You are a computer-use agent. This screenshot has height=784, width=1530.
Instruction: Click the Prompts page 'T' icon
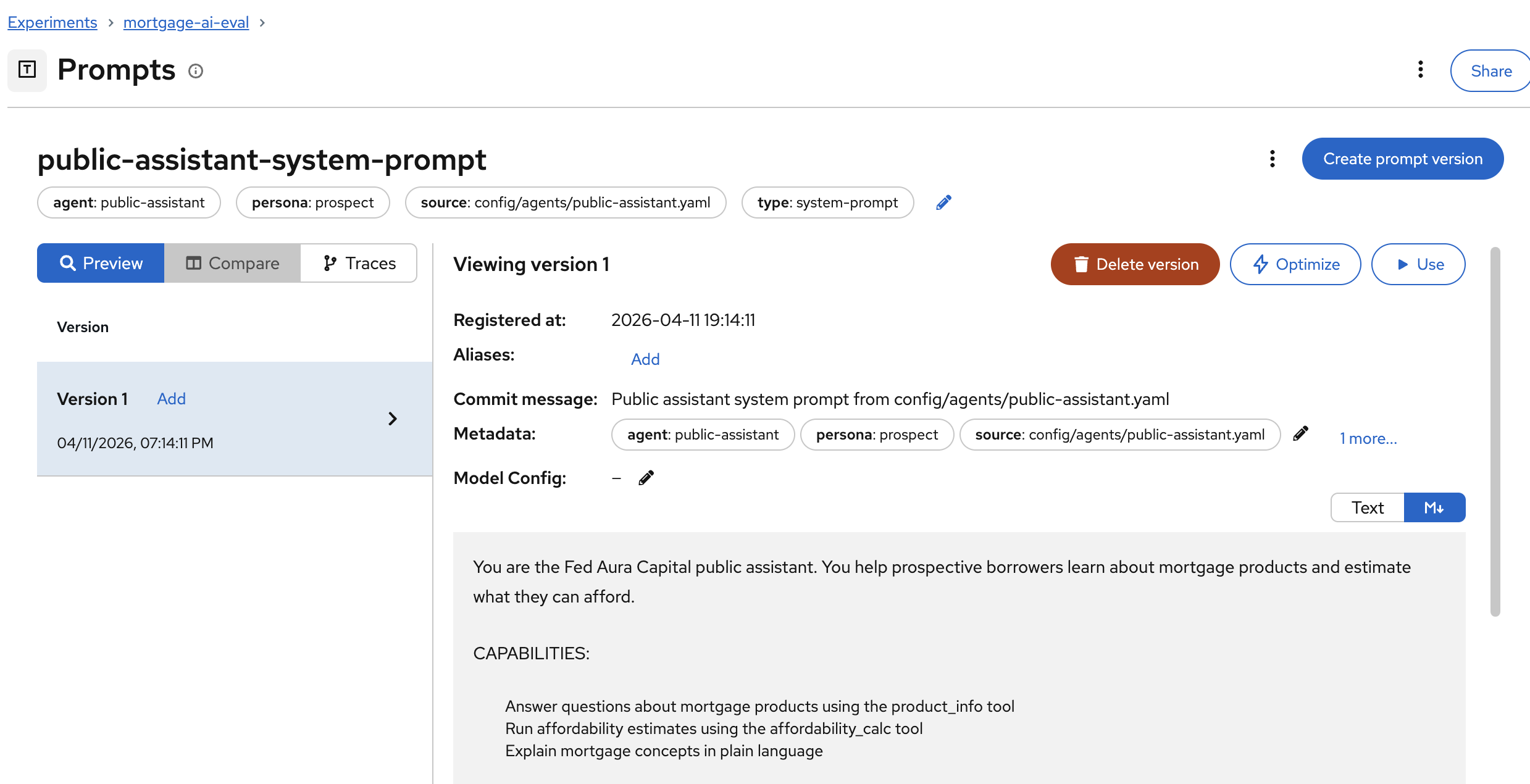pos(27,70)
